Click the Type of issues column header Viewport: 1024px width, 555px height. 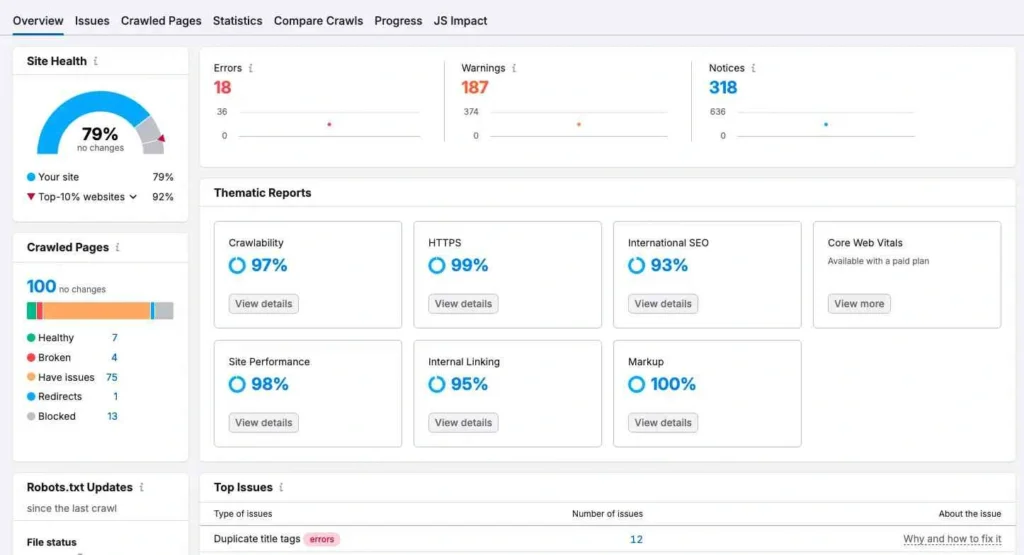(243, 514)
